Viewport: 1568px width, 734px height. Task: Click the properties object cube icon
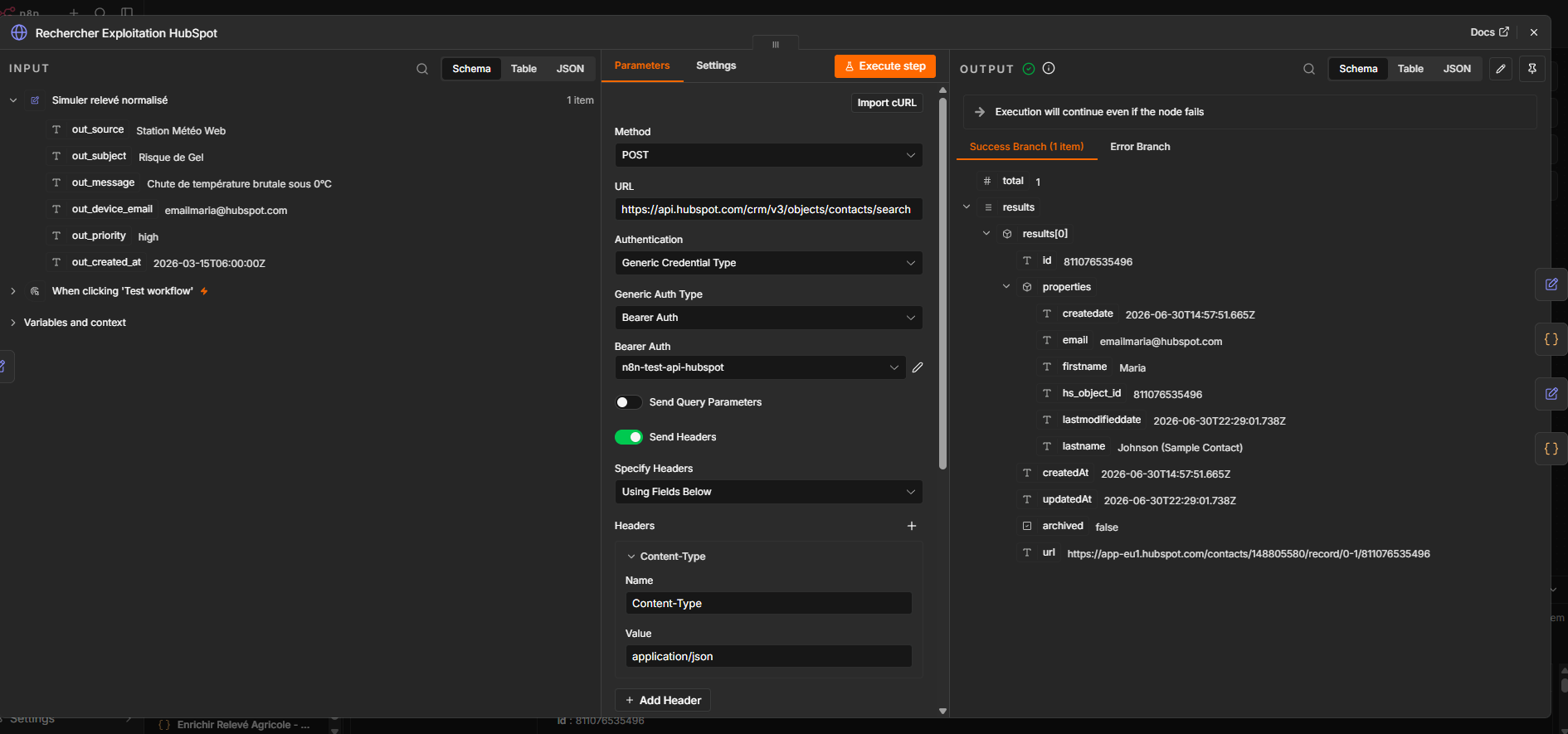click(x=1027, y=287)
